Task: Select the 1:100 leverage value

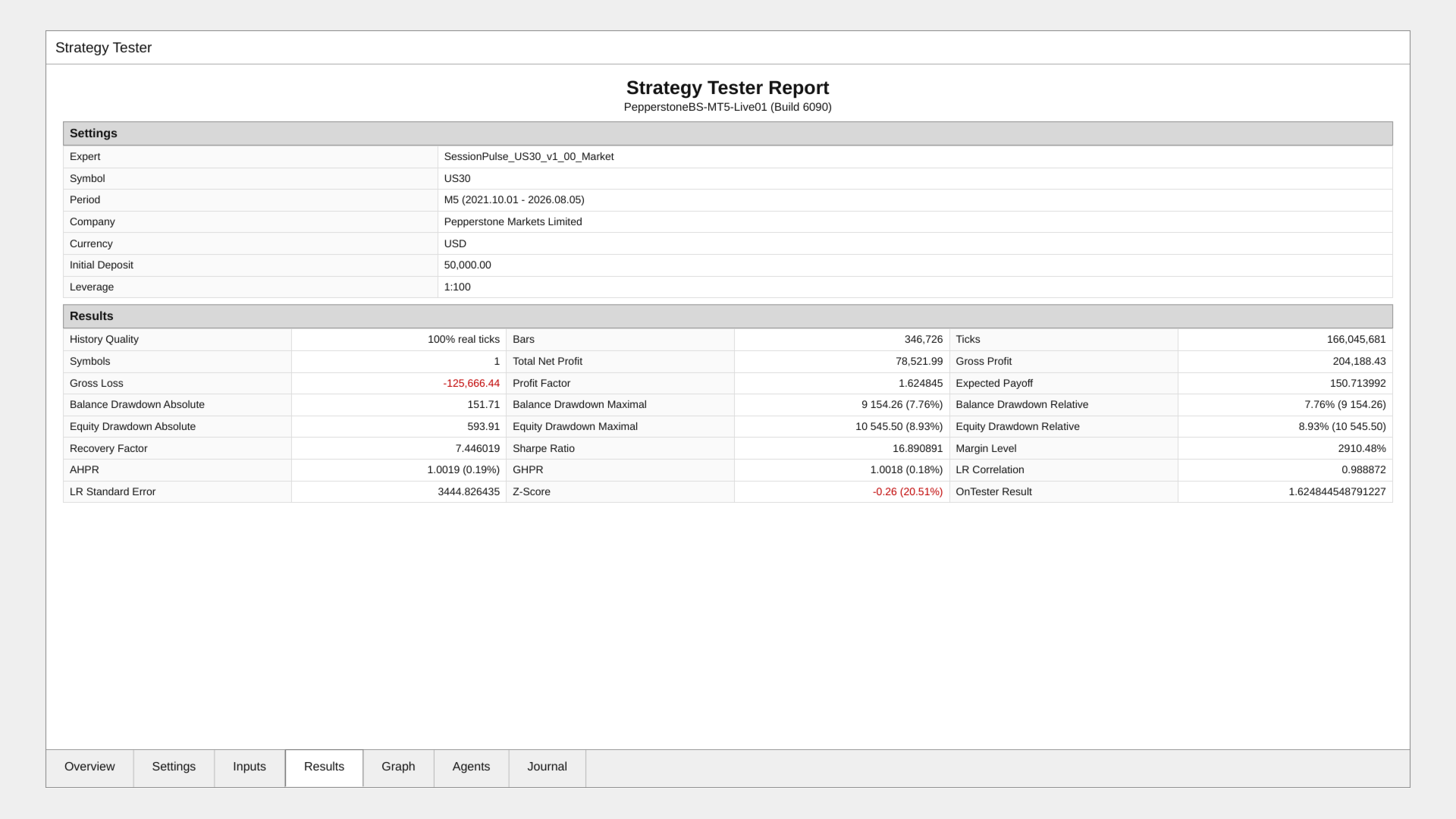Action: 457,287
